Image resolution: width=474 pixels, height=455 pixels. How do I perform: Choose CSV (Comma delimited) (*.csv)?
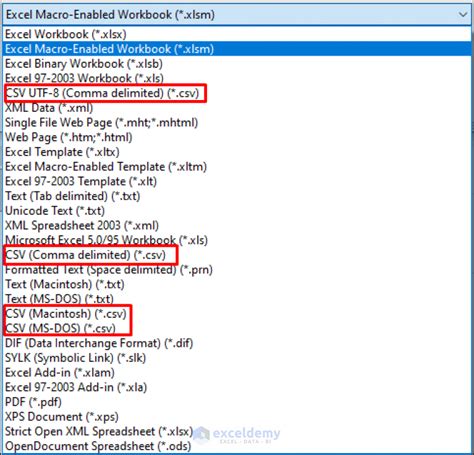tap(237, 255)
